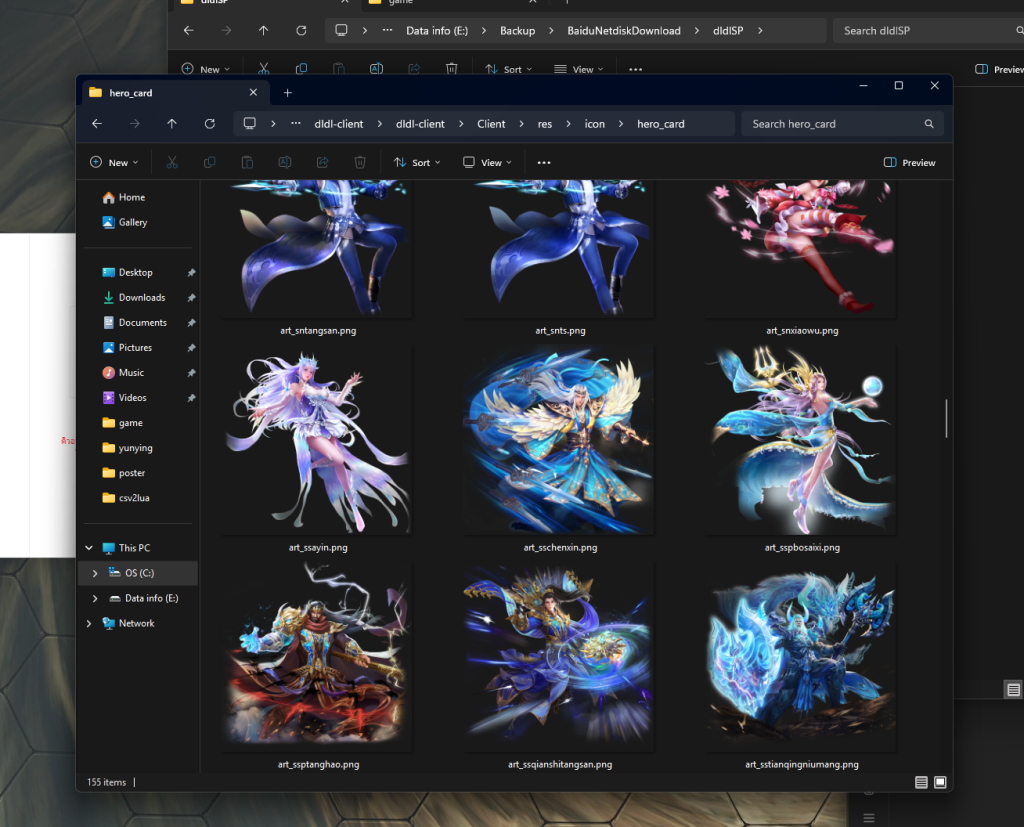Switch to details view icon in status bar

click(921, 782)
